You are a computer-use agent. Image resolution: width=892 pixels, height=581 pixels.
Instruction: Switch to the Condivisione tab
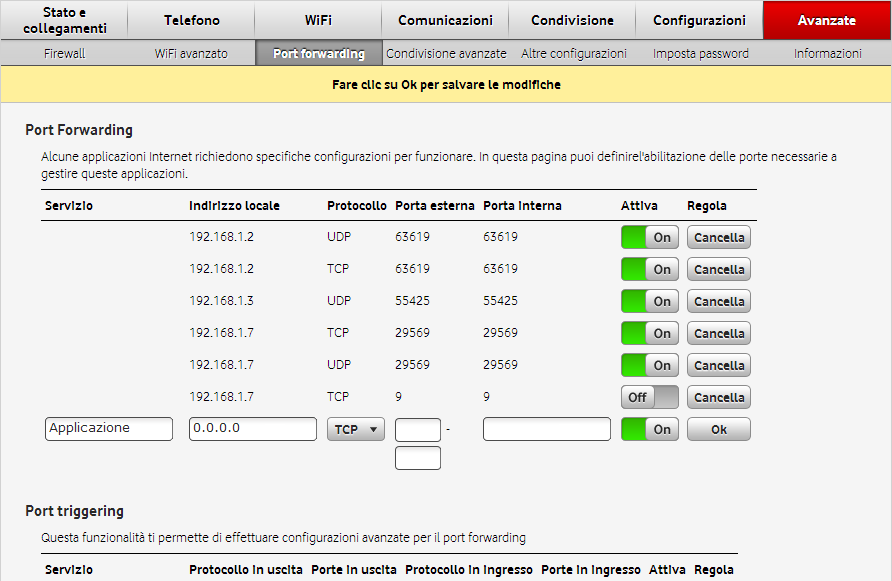[x=571, y=20]
